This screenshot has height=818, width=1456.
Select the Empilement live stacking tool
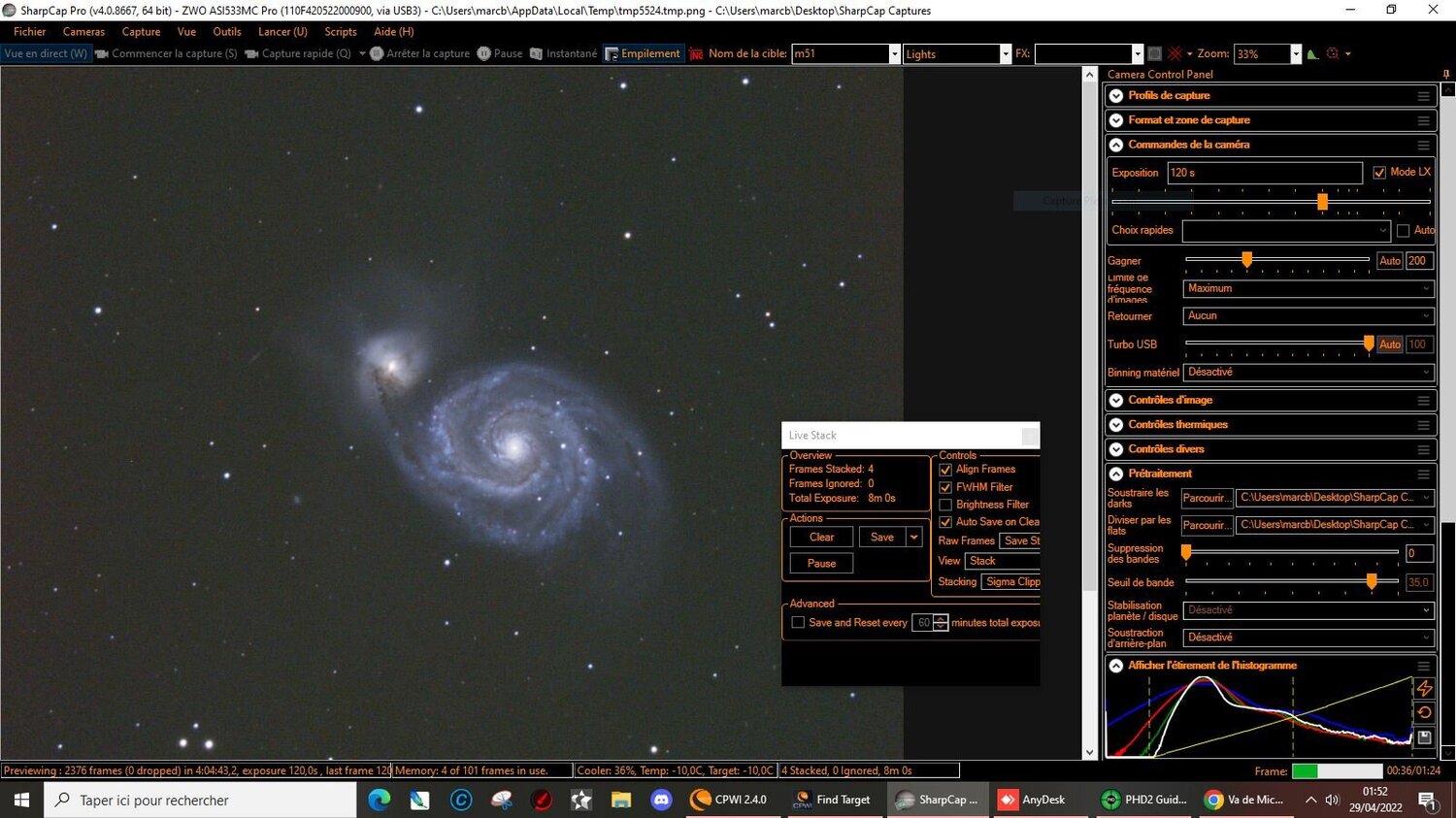pos(643,53)
